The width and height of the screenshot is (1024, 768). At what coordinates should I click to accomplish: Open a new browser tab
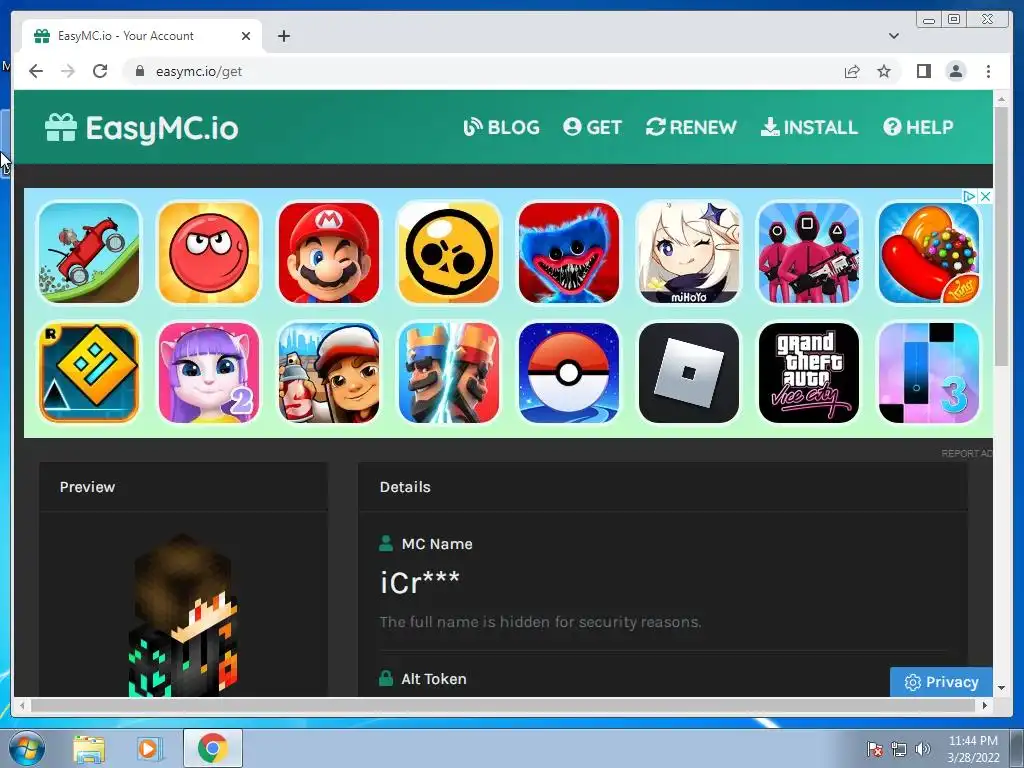[283, 36]
